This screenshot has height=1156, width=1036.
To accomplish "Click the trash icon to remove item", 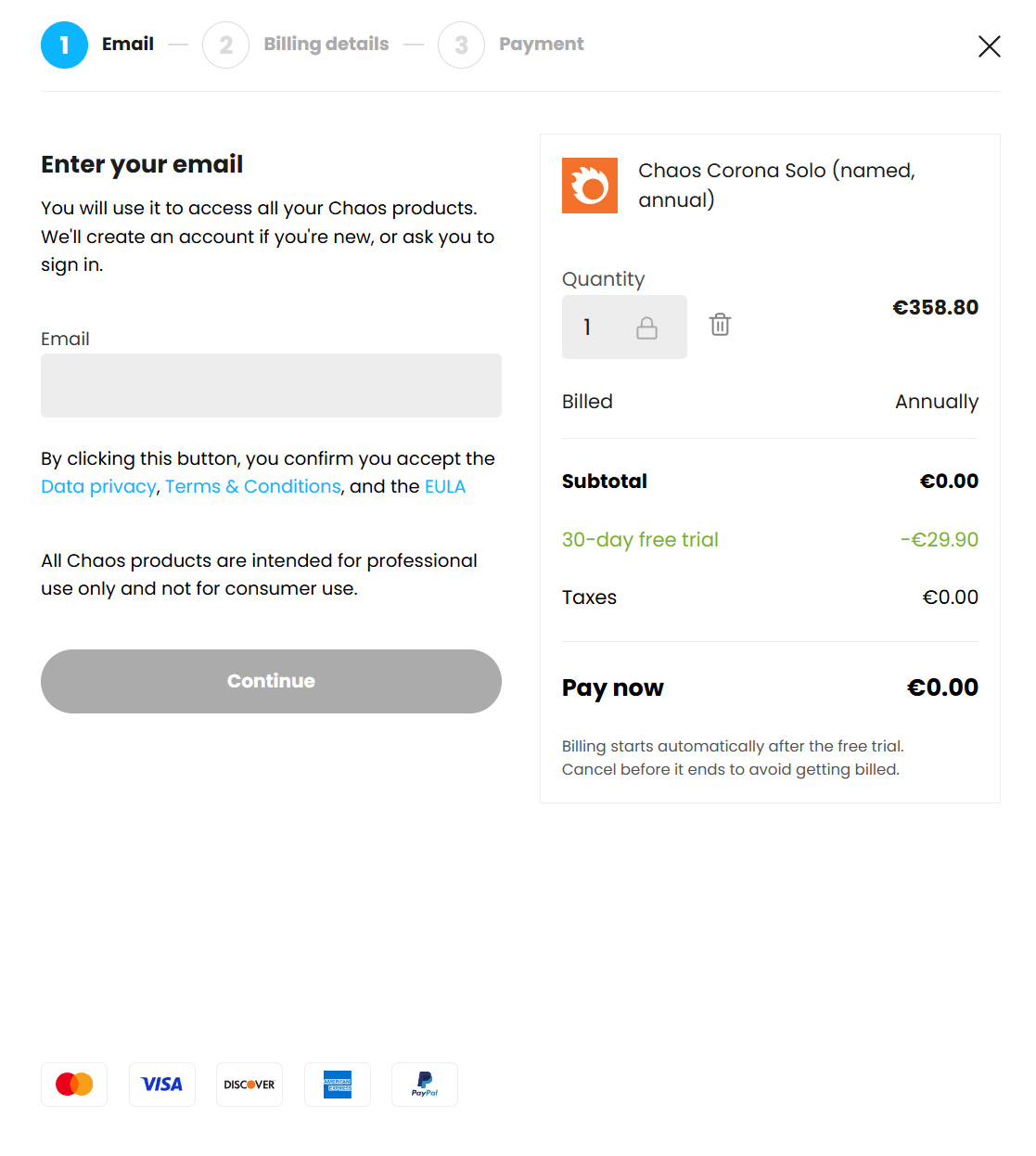I will [x=720, y=325].
